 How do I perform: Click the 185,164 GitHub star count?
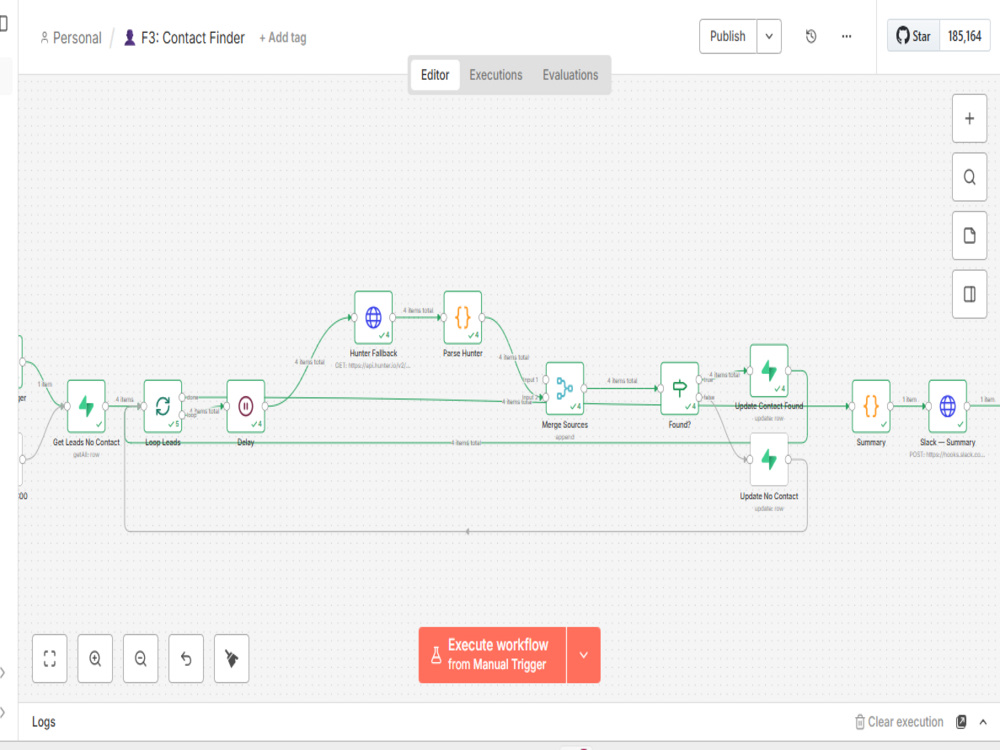tap(964, 36)
